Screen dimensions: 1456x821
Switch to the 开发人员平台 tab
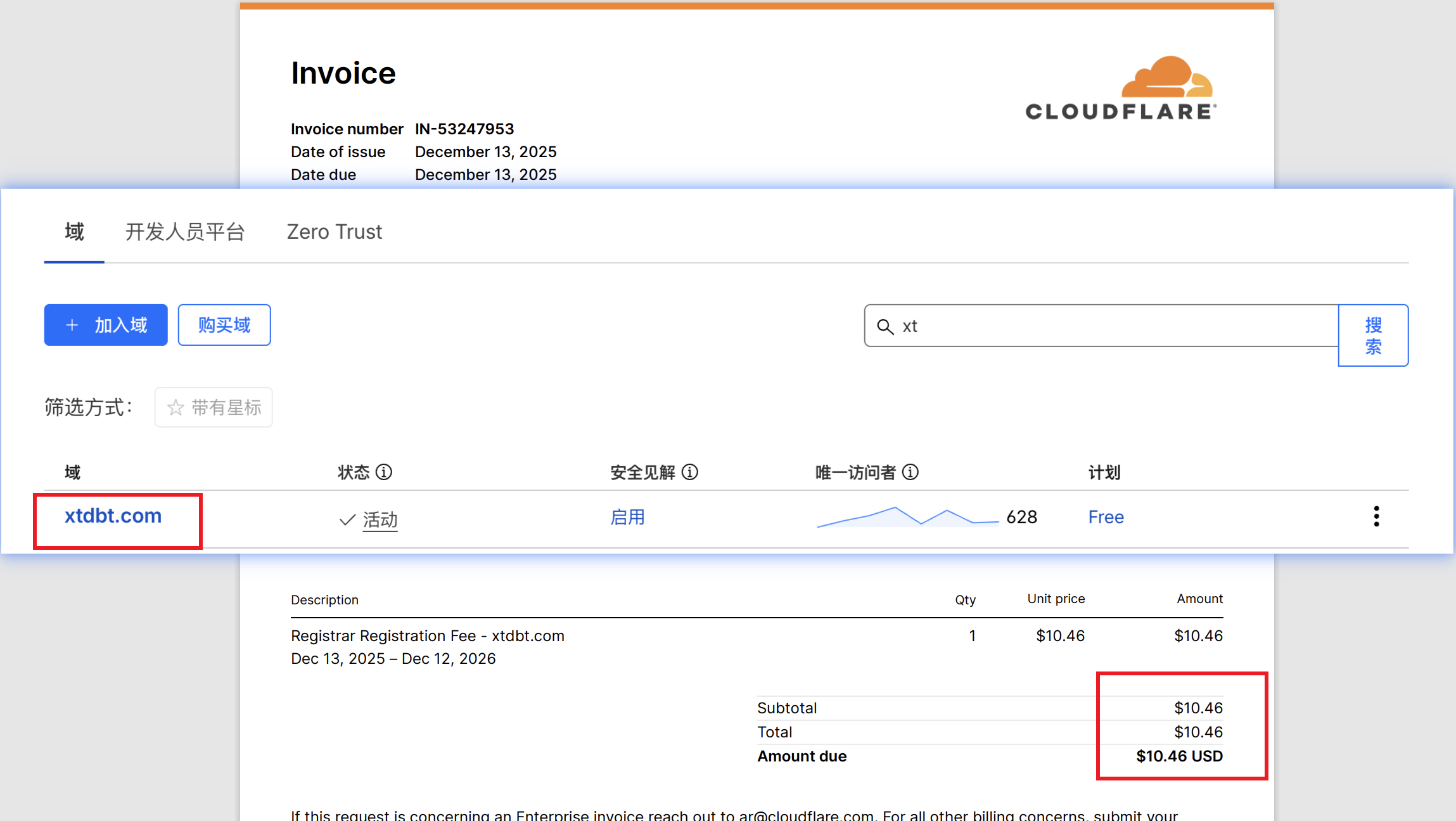click(x=185, y=232)
